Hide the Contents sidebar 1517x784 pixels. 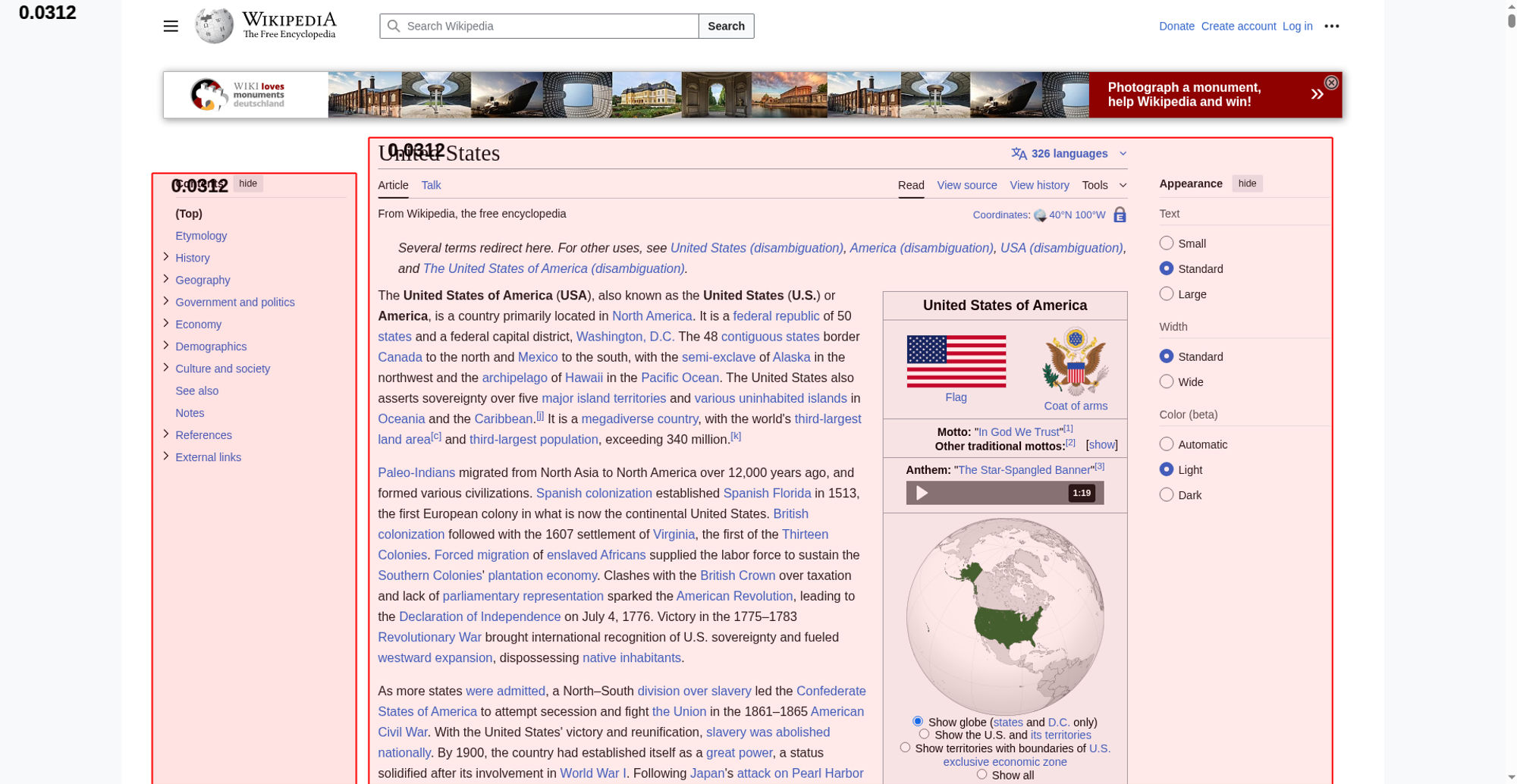pos(248,183)
